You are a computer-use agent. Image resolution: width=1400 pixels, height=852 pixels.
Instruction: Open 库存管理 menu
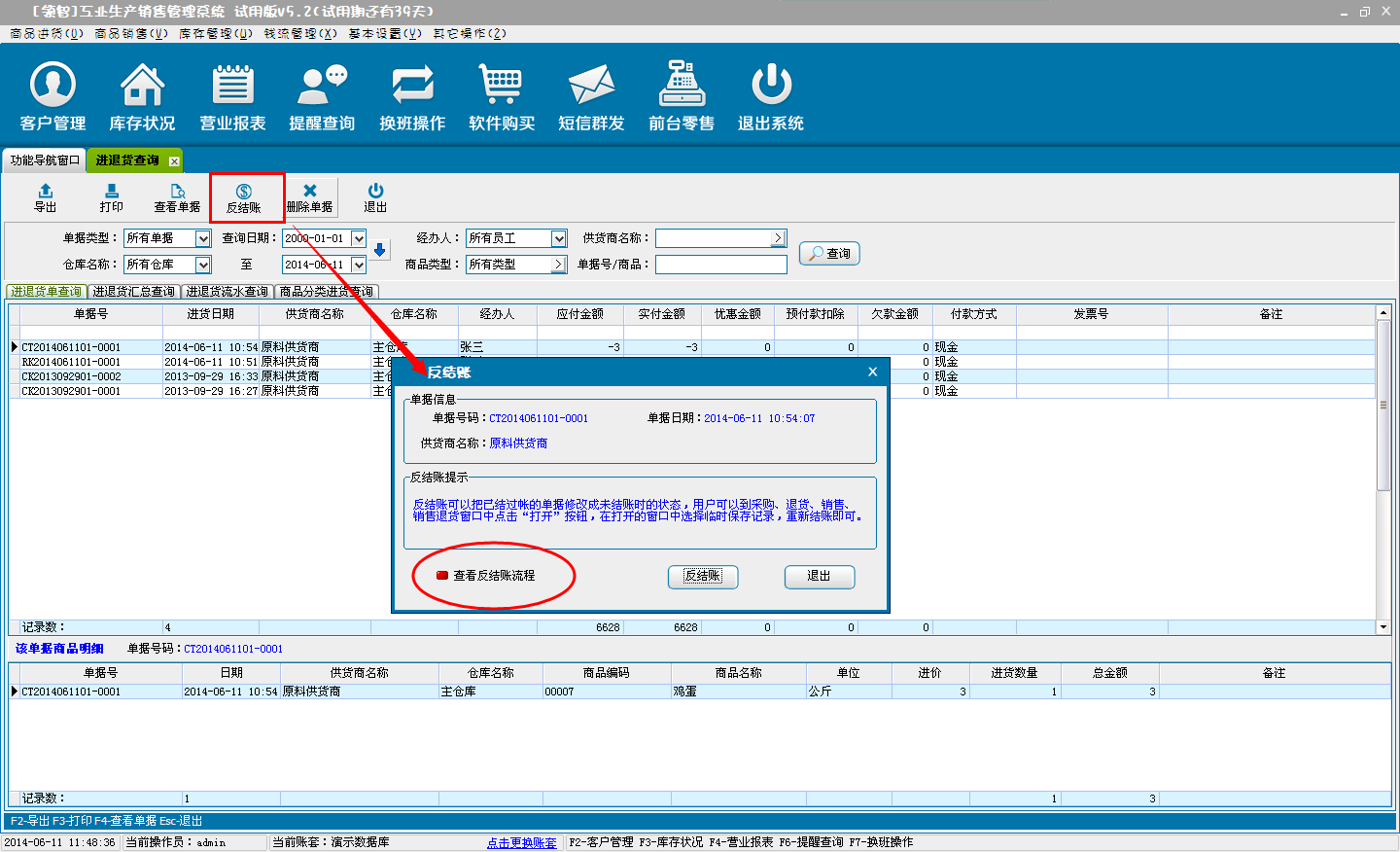215,33
